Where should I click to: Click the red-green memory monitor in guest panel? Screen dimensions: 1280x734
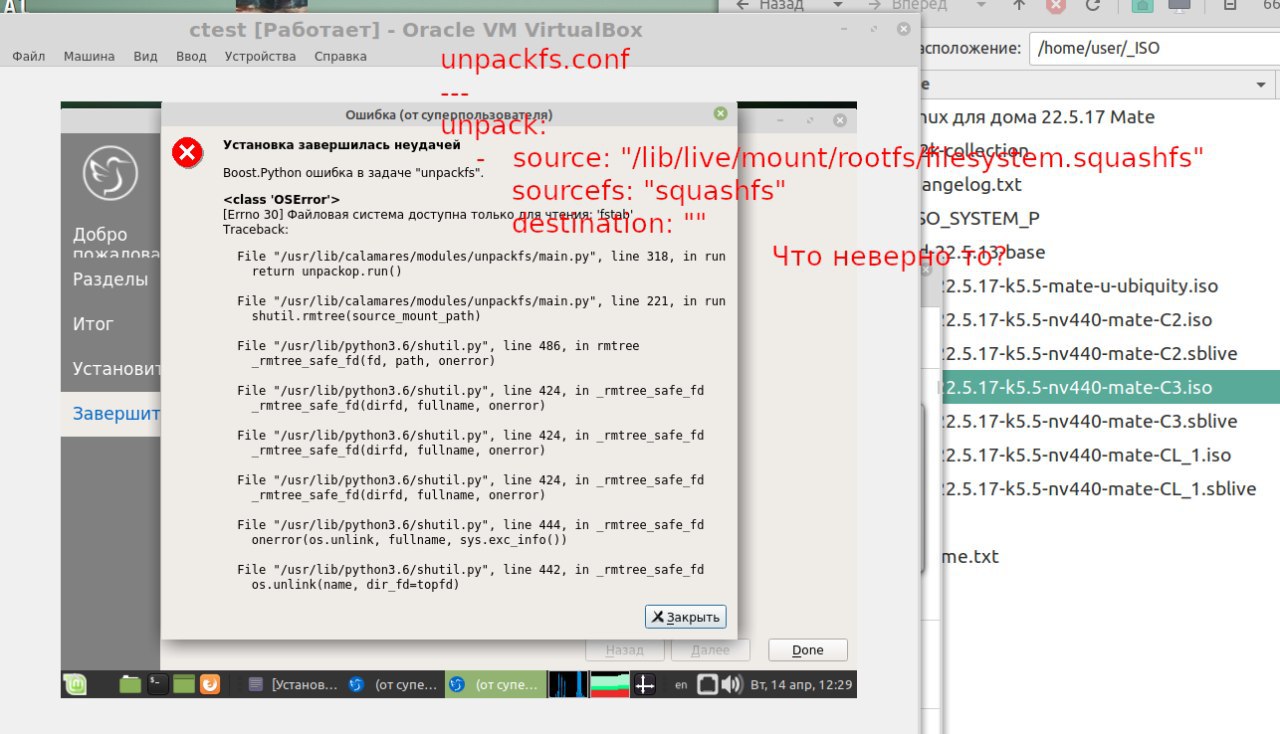tap(609, 685)
